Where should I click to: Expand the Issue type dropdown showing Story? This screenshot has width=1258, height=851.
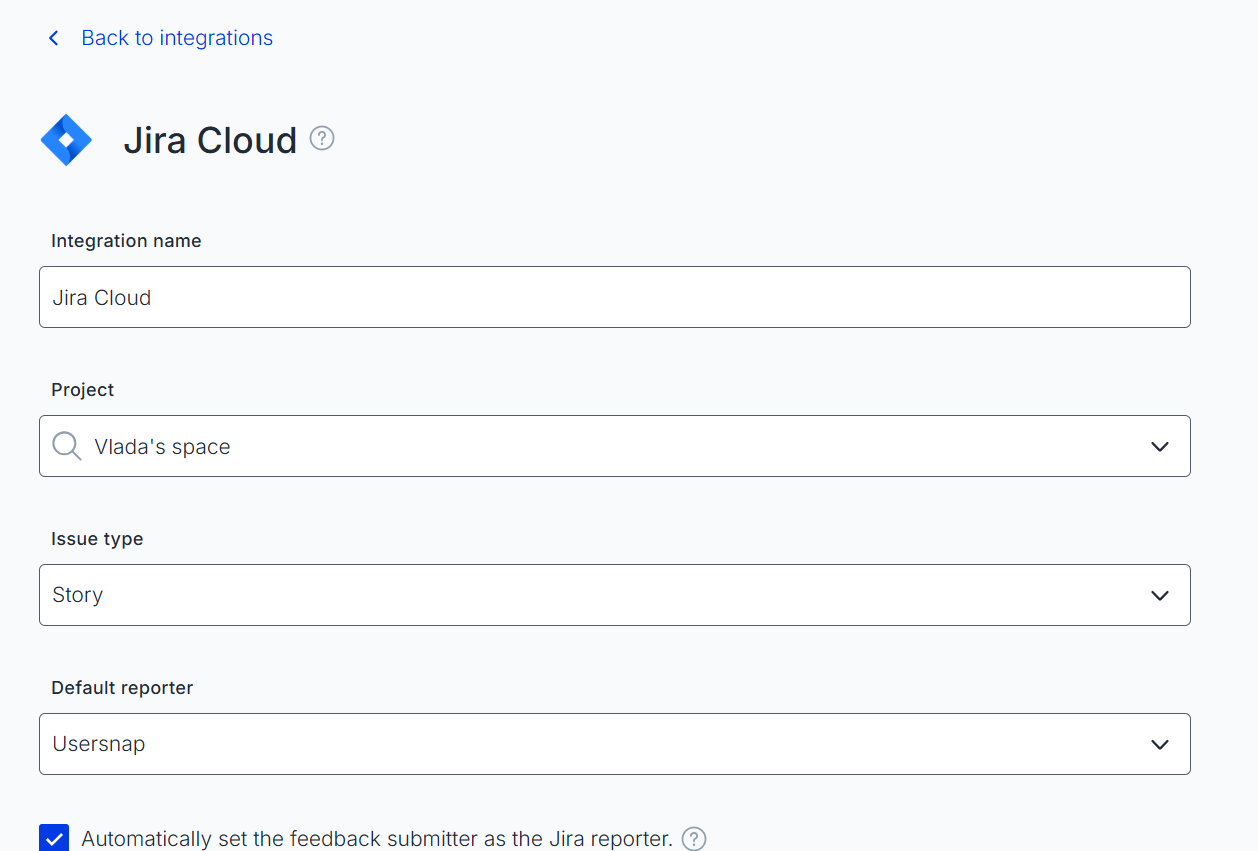click(x=615, y=595)
